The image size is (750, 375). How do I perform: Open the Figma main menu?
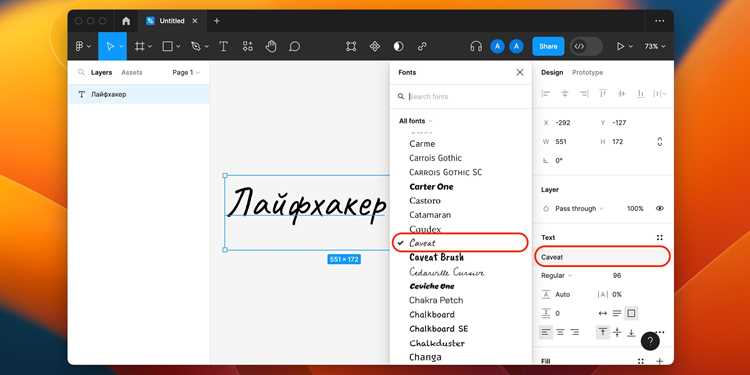point(80,46)
